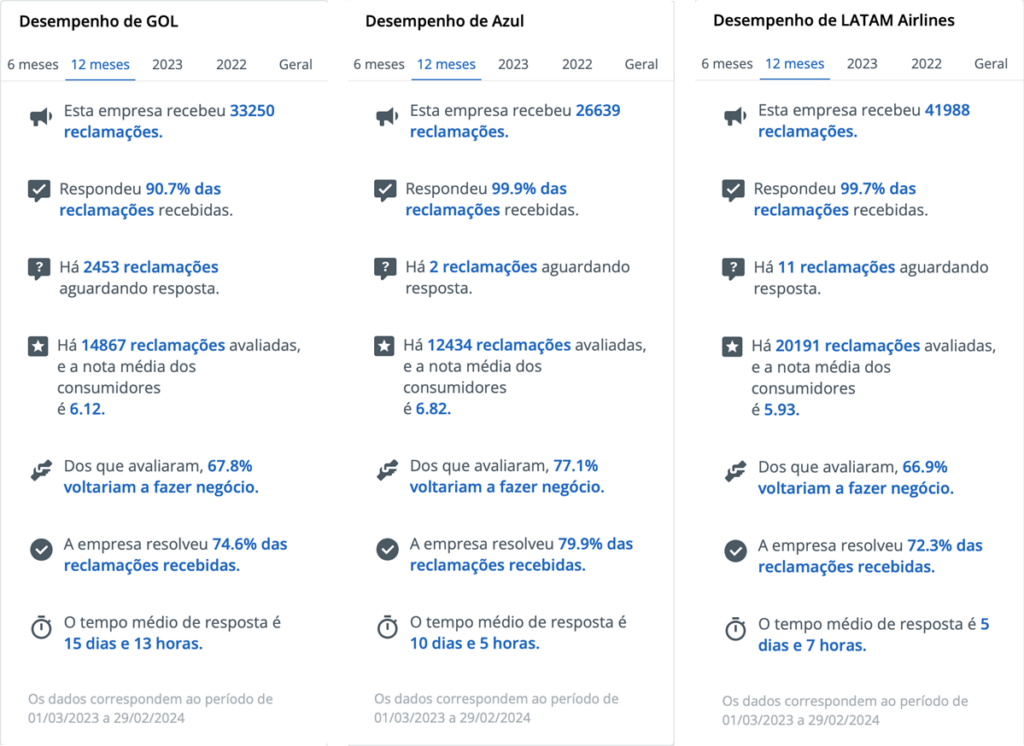
Task: Click the stopwatch response-time icon in GOL panel
Action: click(40, 628)
